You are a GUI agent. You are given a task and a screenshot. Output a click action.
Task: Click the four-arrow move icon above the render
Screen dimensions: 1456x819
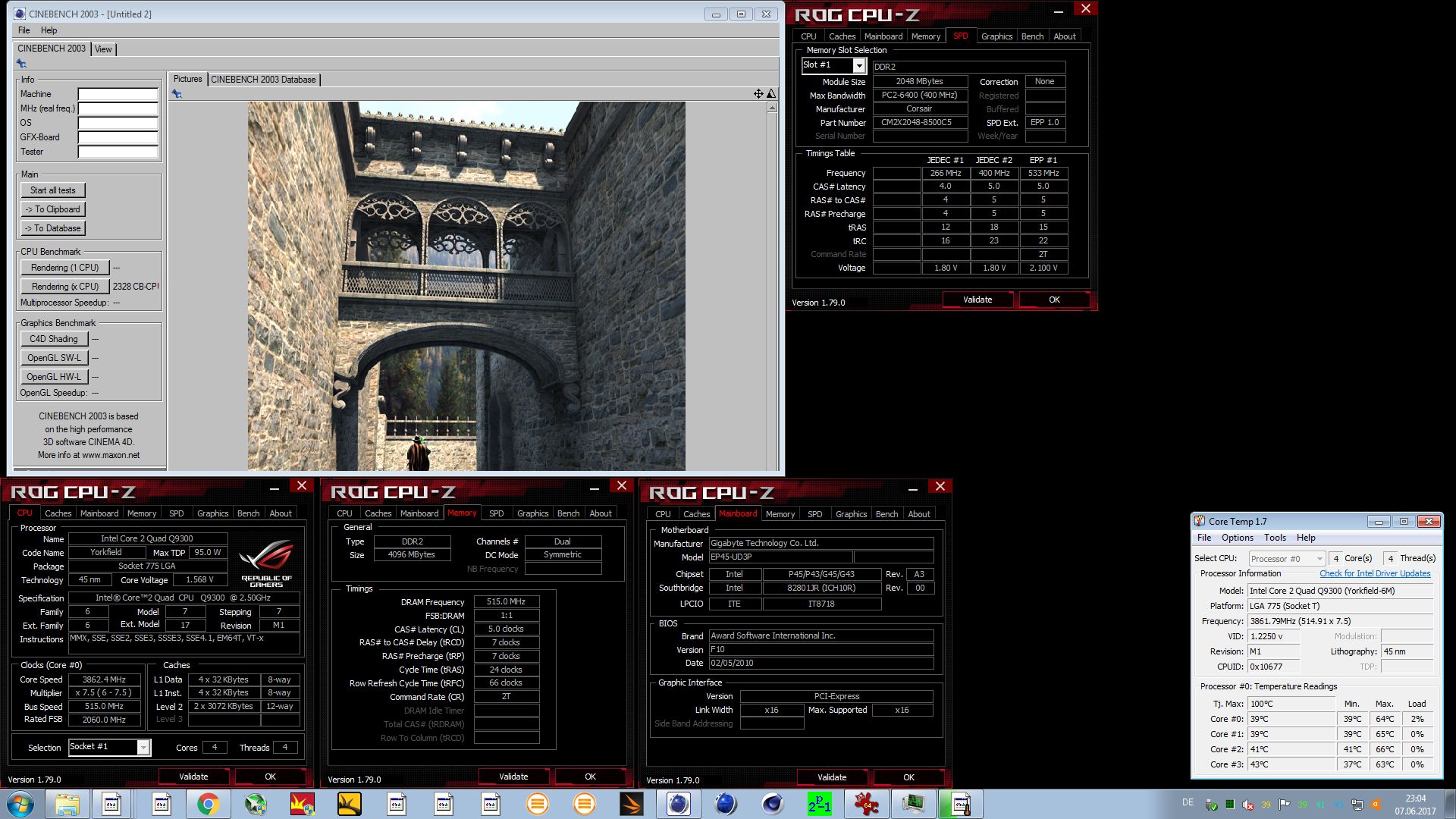click(758, 94)
